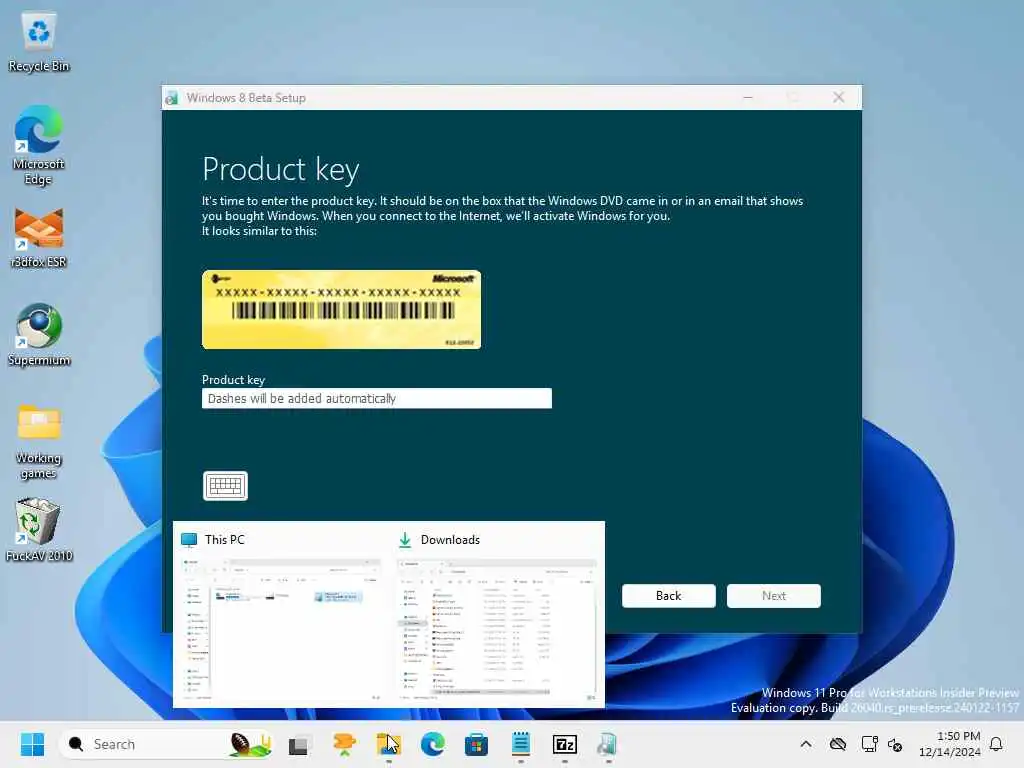Launch the Supermium desktop shortcut
Screen dimensions: 1024x768
39,335
